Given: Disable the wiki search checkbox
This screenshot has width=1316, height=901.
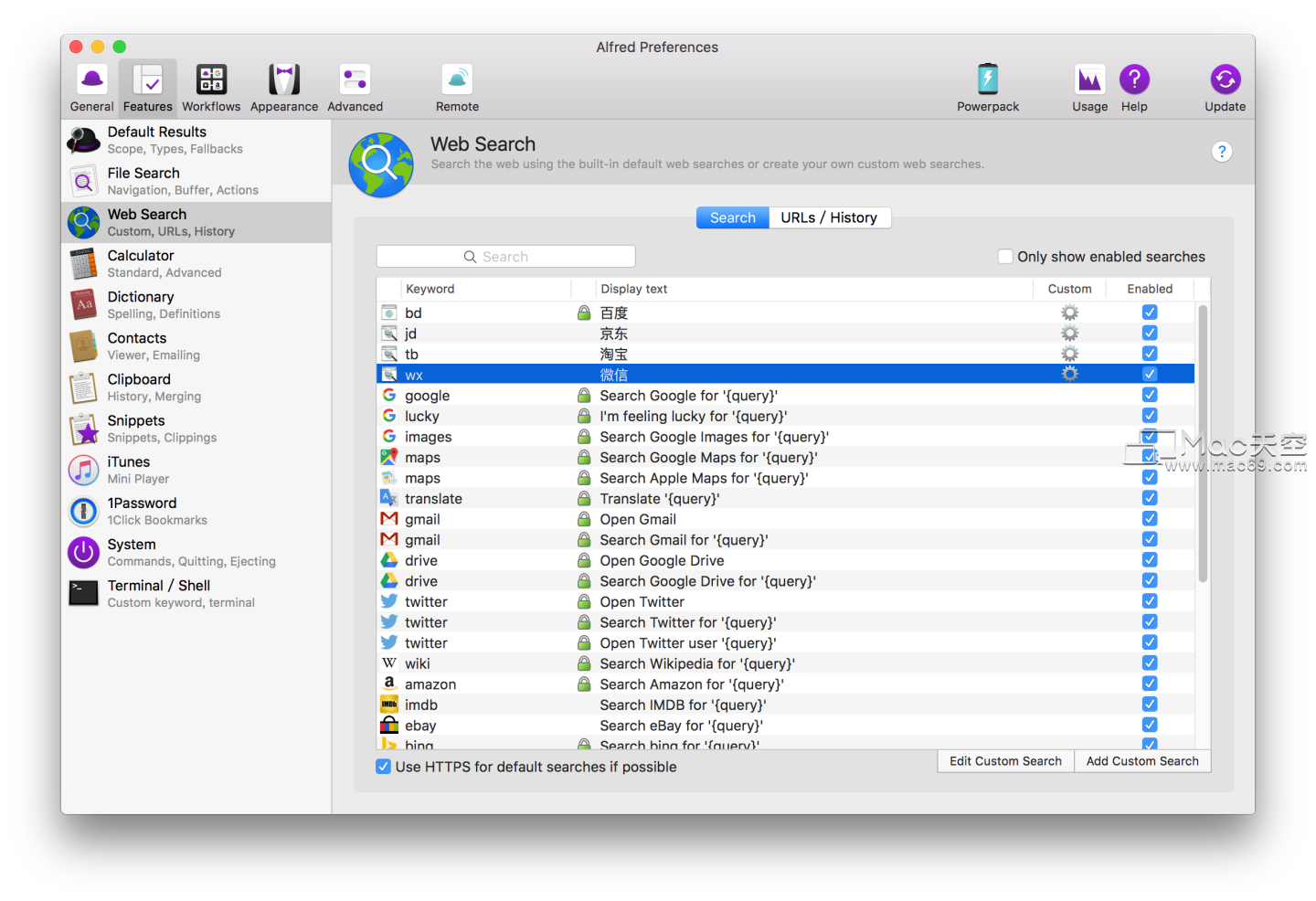Looking at the screenshot, I should tap(1150, 662).
